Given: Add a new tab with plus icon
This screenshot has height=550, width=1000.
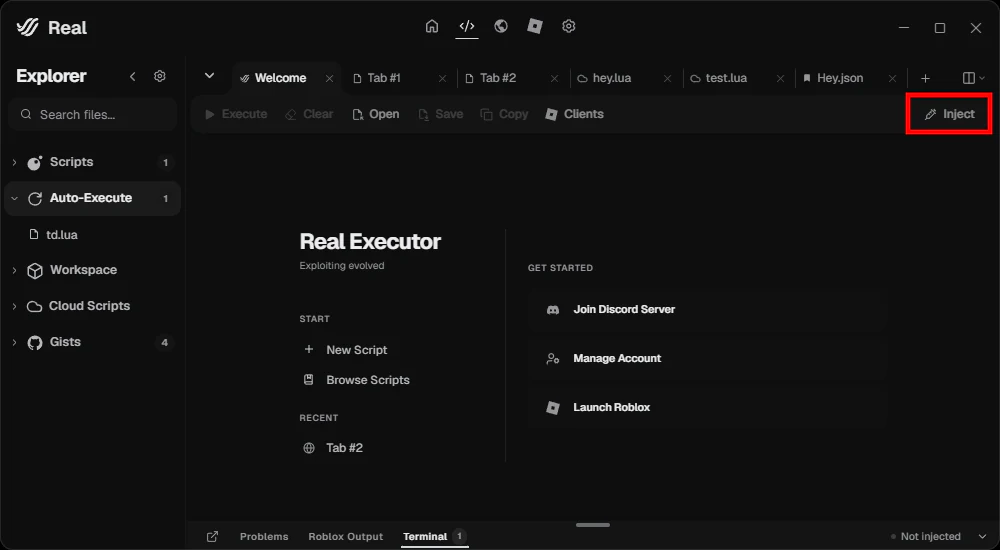Looking at the screenshot, I should point(926,78).
